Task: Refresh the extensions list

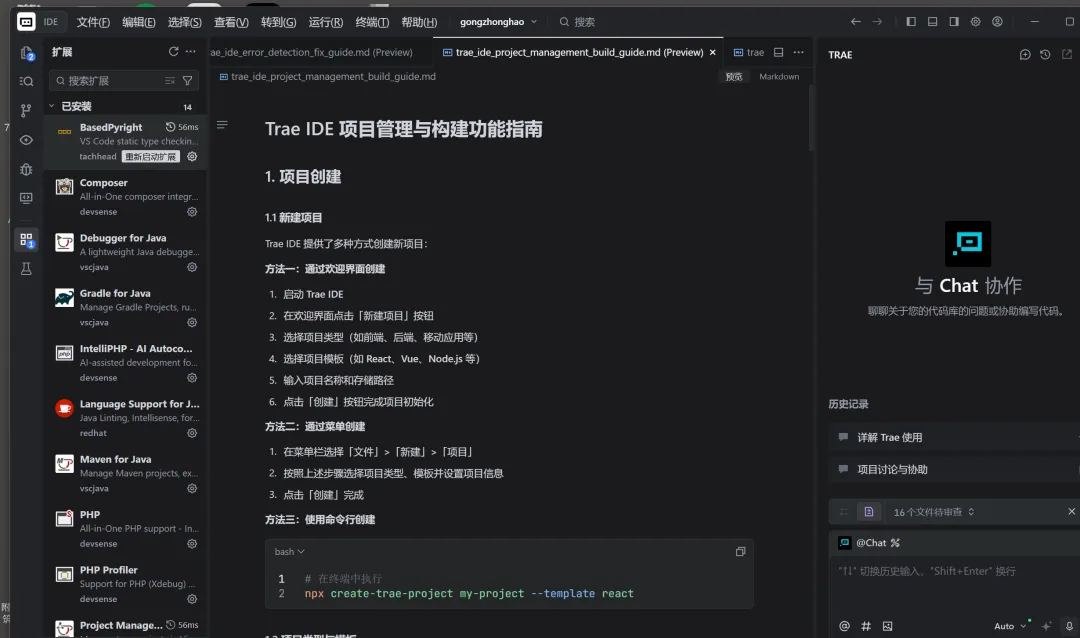Action: pyautogui.click(x=174, y=52)
